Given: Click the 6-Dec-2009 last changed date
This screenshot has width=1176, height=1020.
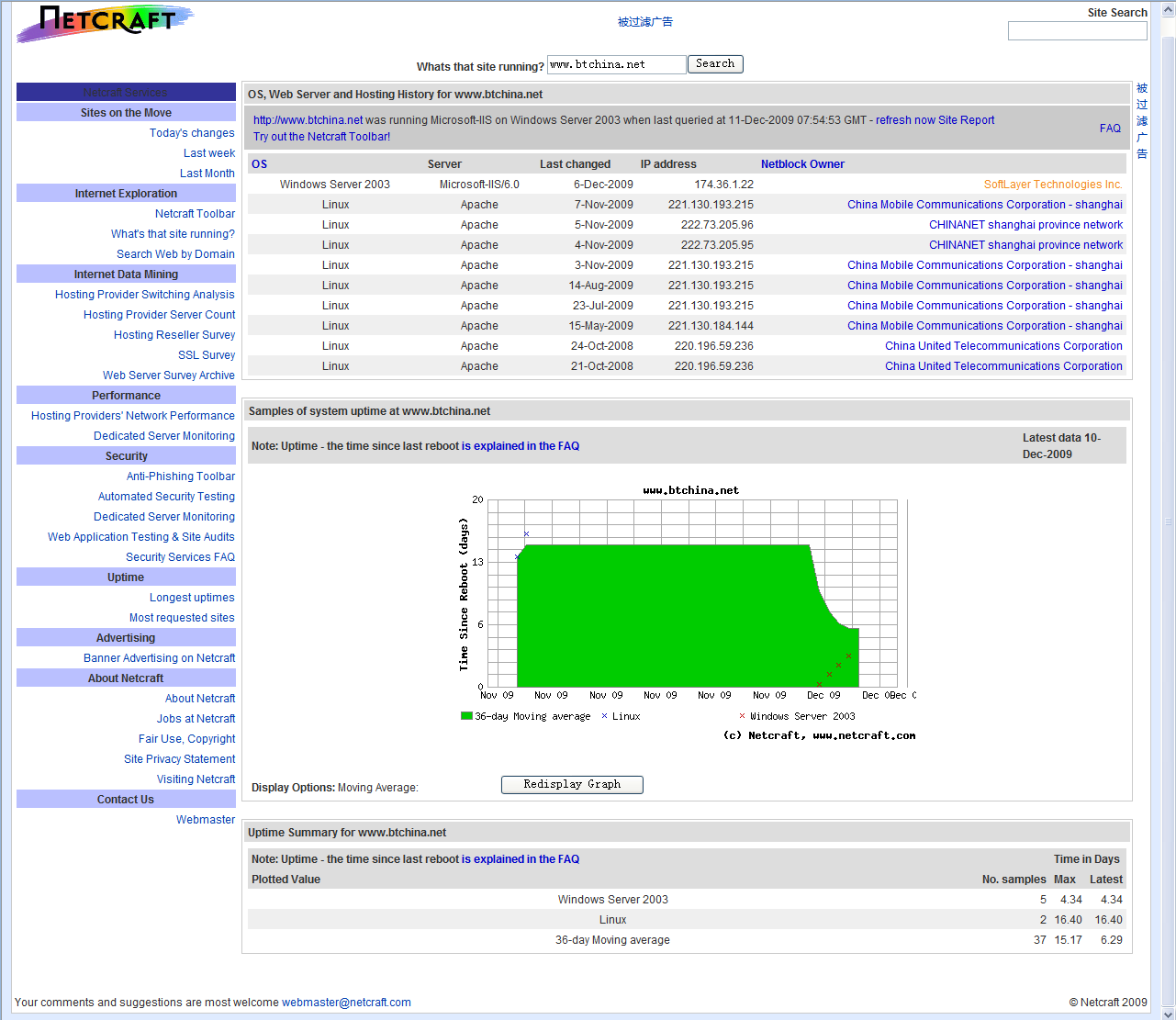Looking at the screenshot, I should 603,185.
